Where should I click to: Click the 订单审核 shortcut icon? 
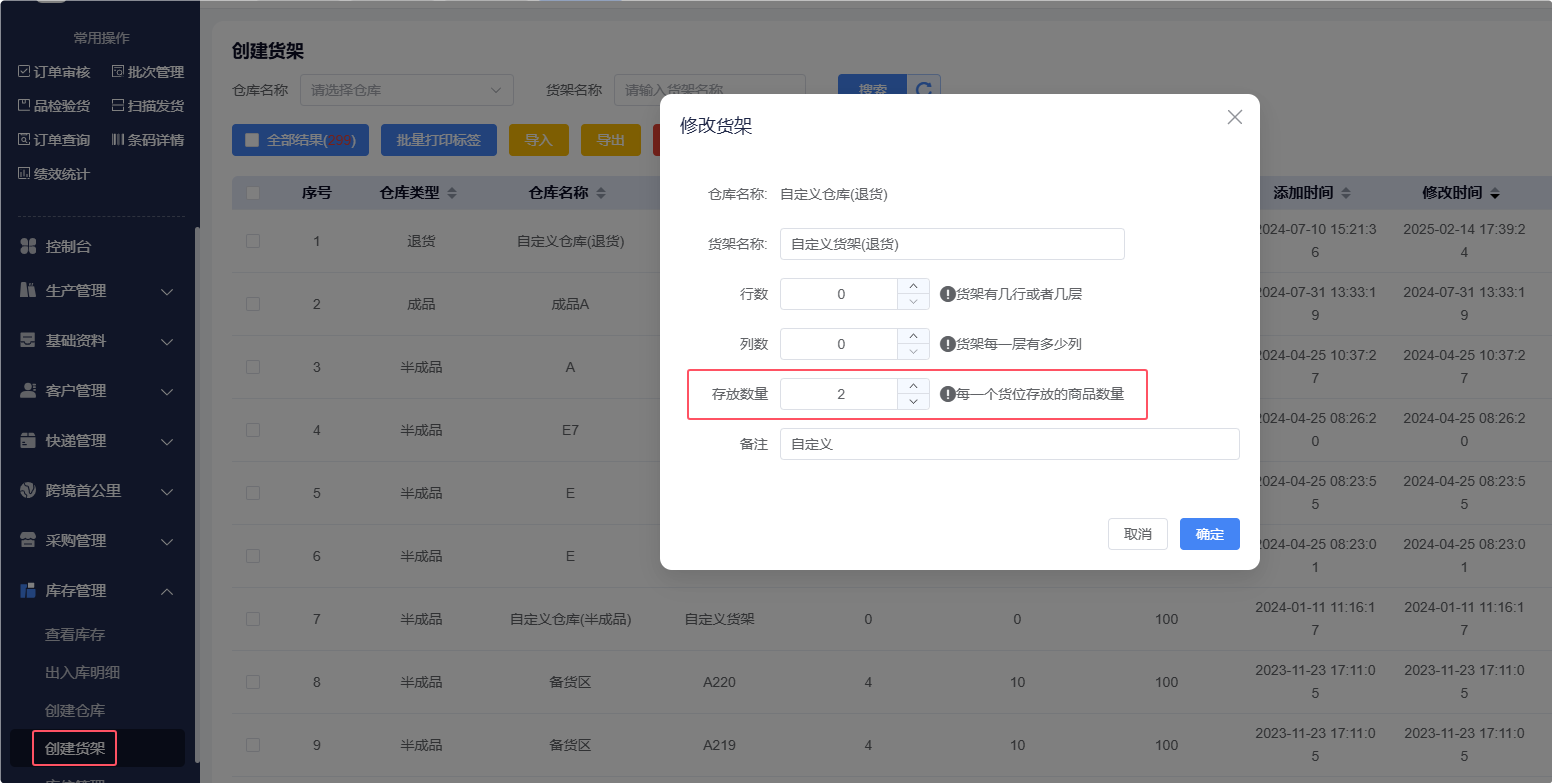pos(25,72)
